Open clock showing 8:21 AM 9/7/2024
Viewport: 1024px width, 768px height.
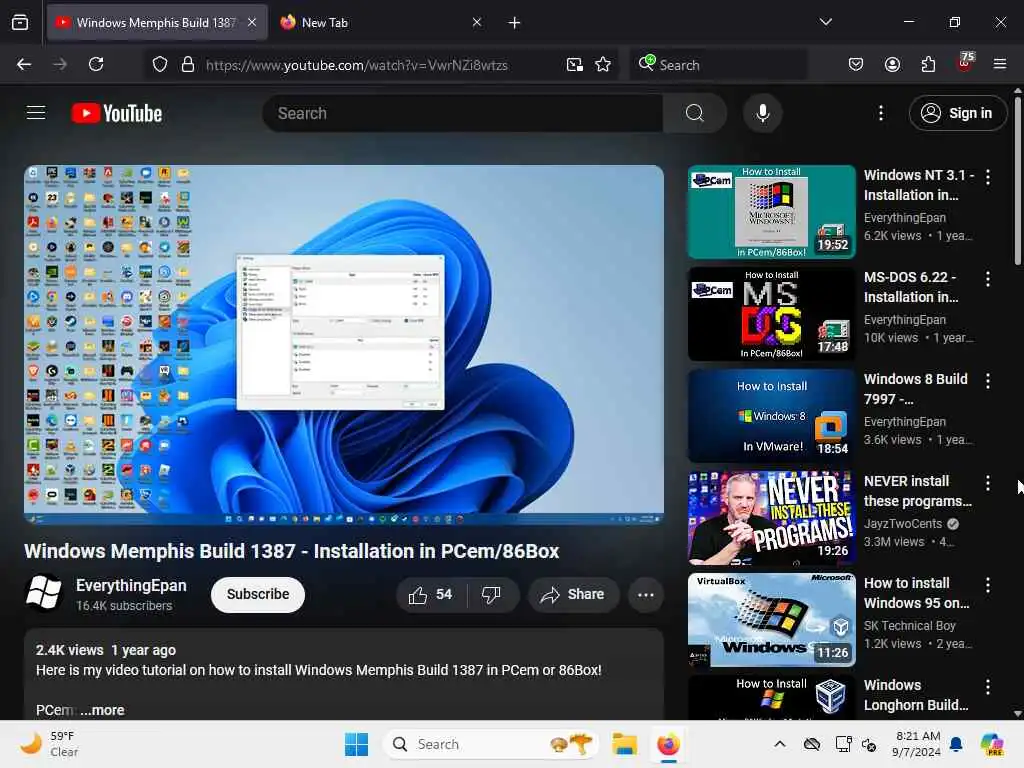[916, 744]
